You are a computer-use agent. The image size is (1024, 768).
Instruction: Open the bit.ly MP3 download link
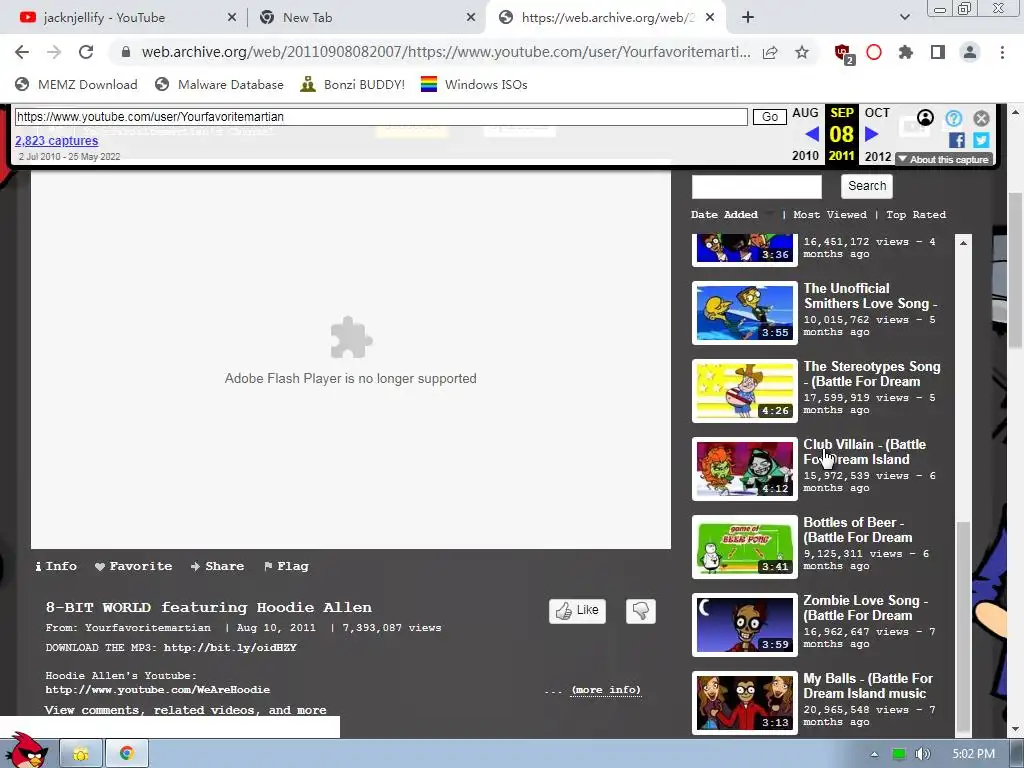230,648
